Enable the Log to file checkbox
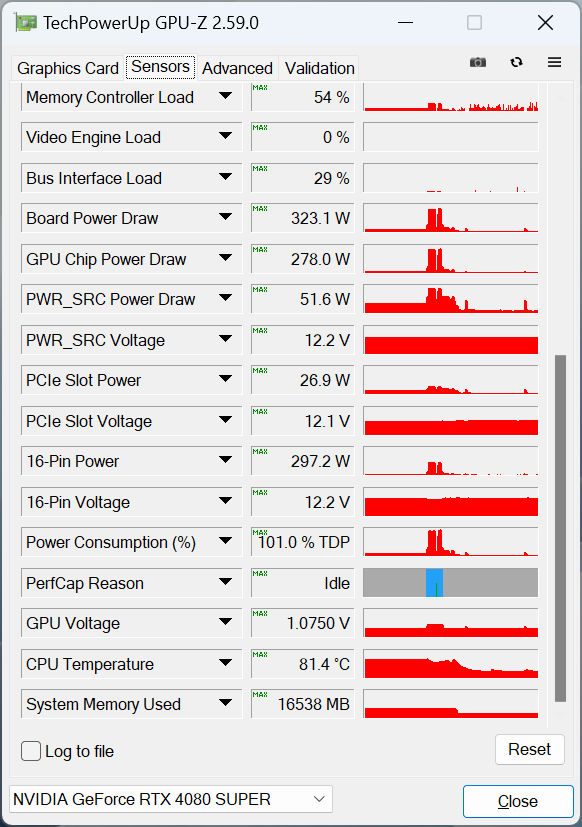The height and width of the screenshot is (827, 582). [31, 751]
